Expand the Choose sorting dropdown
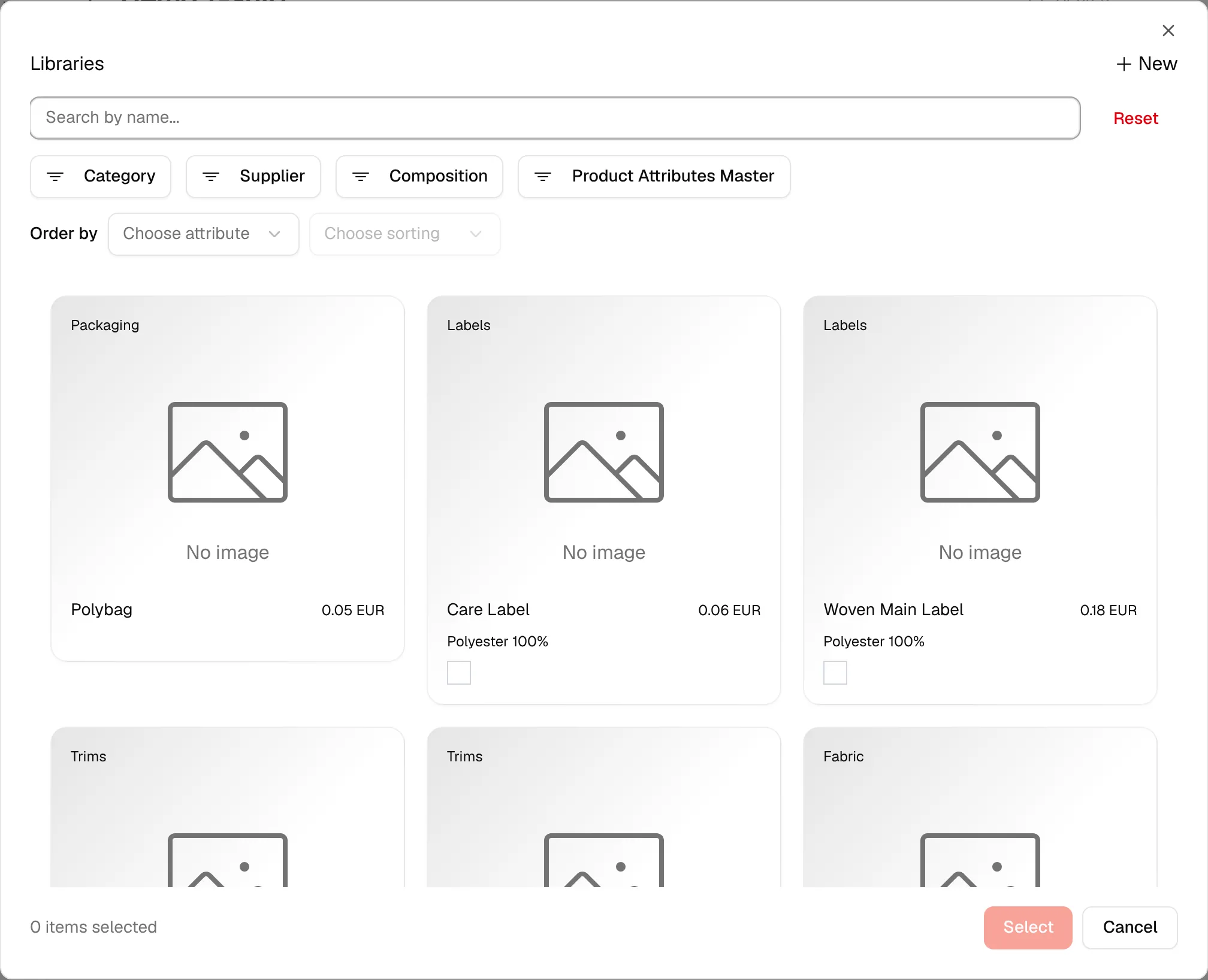The width and height of the screenshot is (1208, 980). coord(405,234)
